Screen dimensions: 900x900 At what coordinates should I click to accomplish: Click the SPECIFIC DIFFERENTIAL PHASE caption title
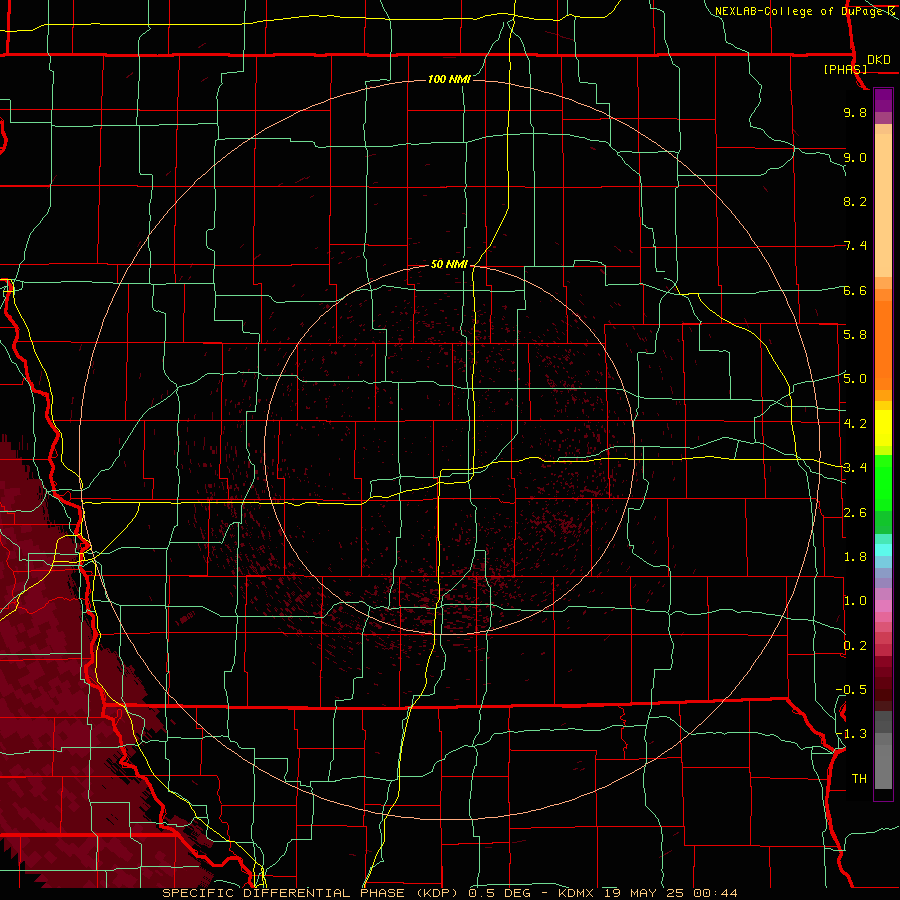click(x=285, y=893)
